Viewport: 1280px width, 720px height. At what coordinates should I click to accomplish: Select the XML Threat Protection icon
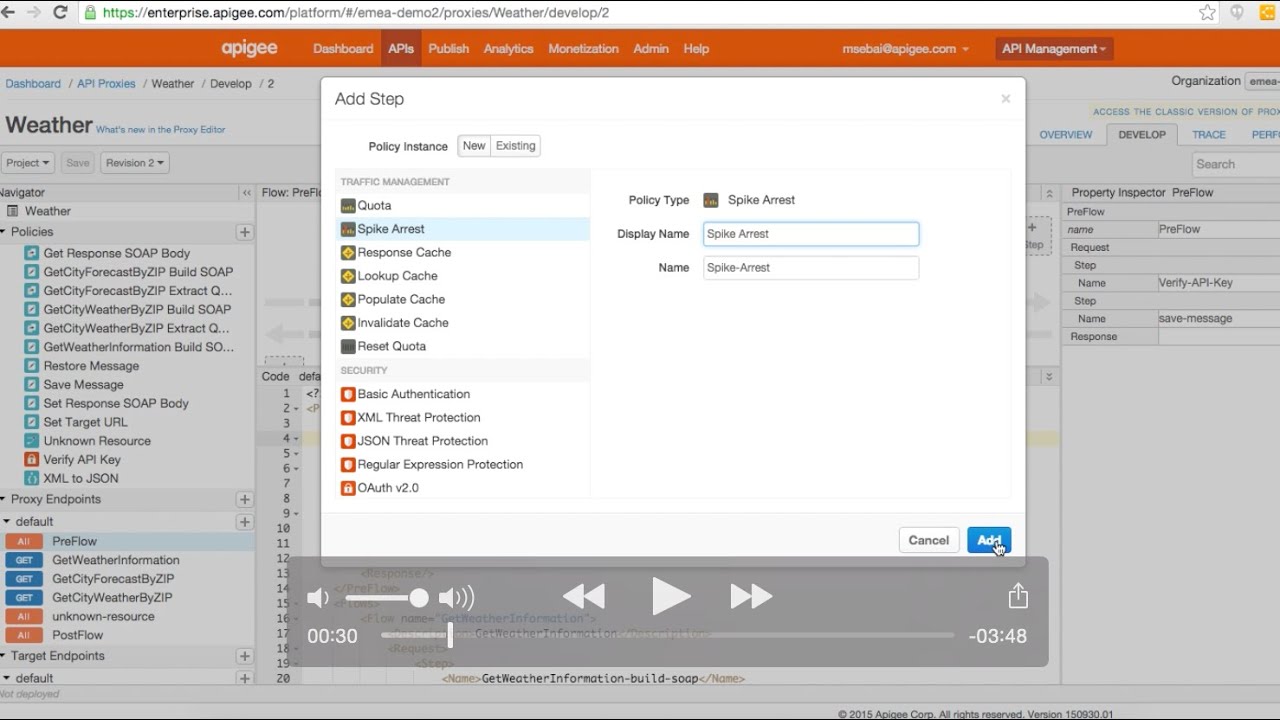(x=348, y=418)
